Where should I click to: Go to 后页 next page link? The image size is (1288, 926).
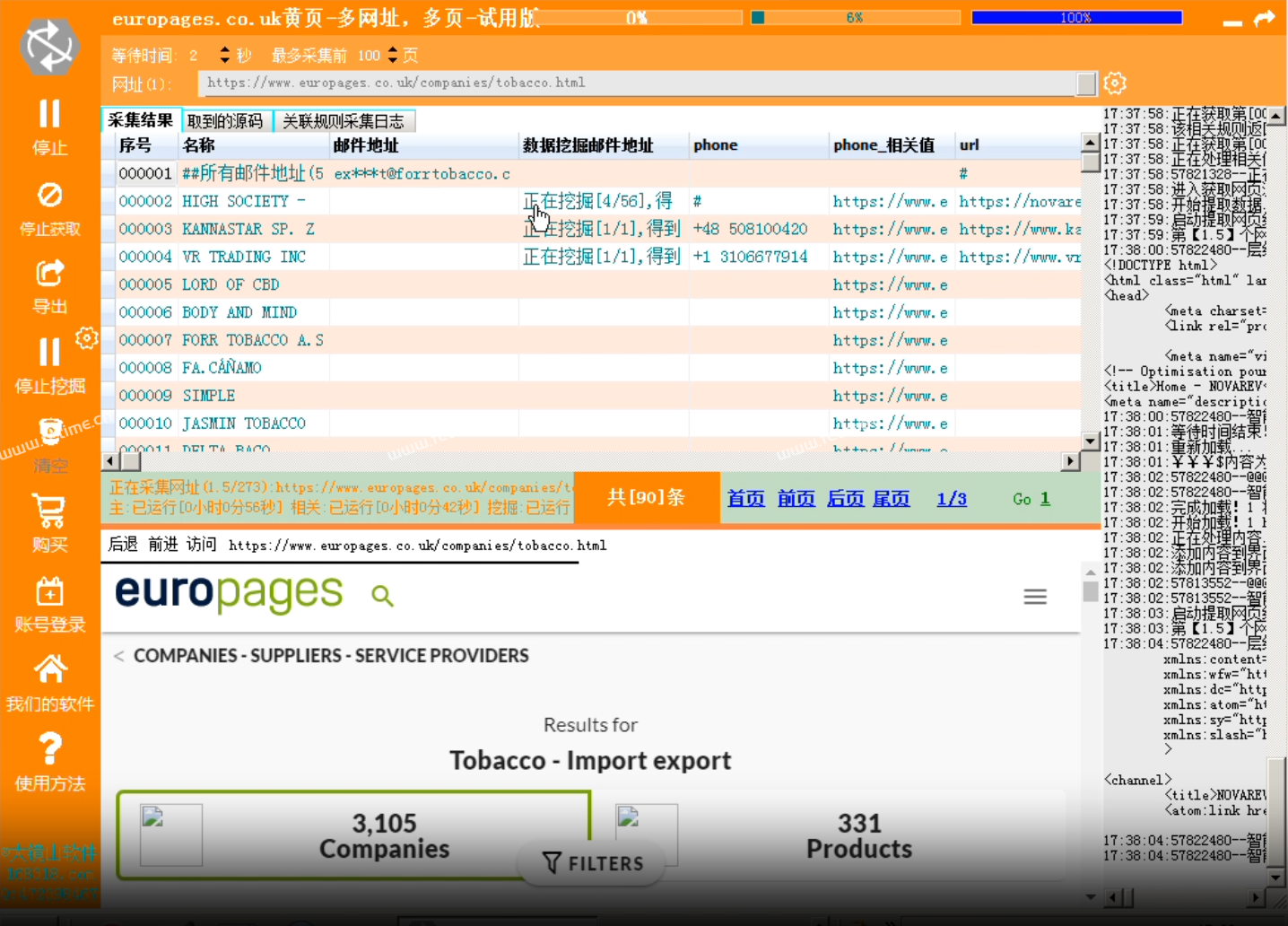pyautogui.click(x=845, y=498)
